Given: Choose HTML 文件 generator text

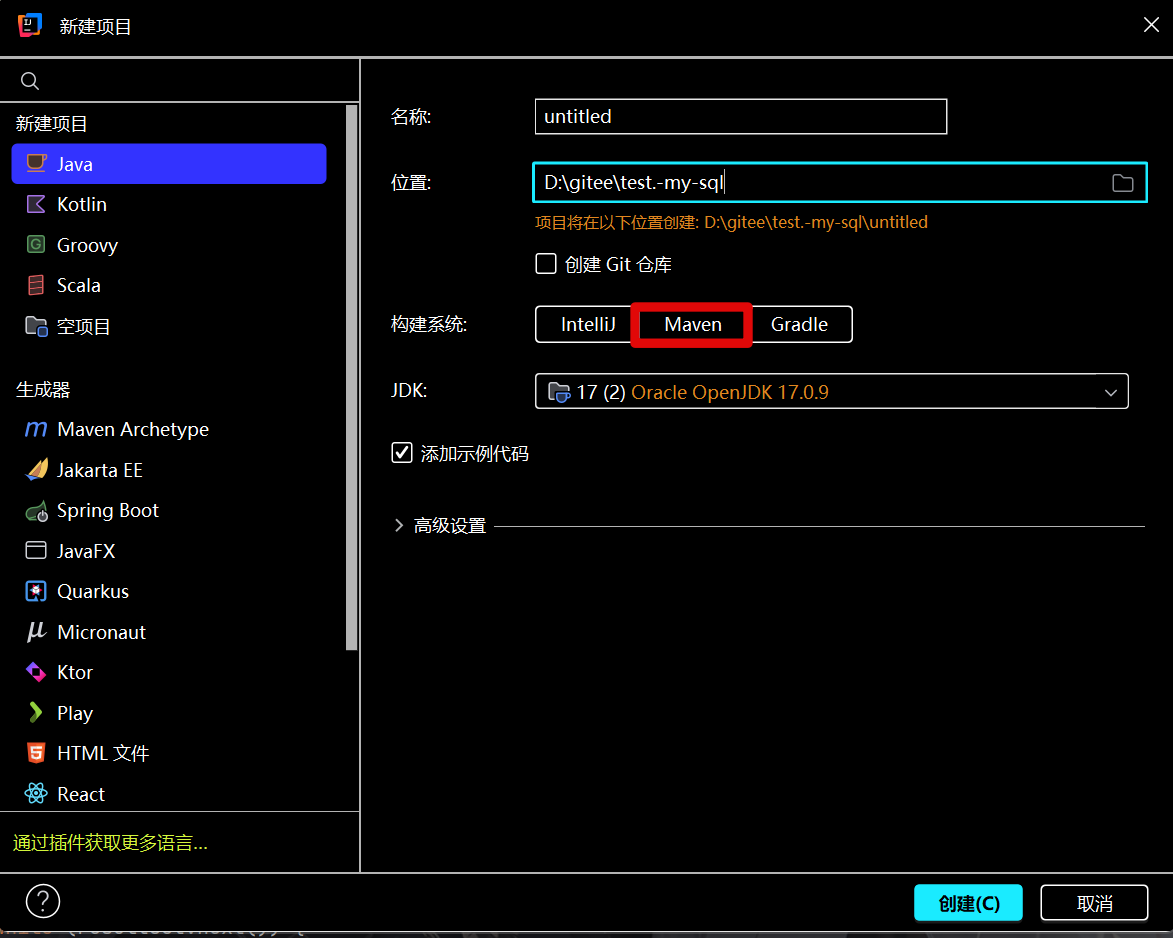Looking at the screenshot, I should (103, 753).
